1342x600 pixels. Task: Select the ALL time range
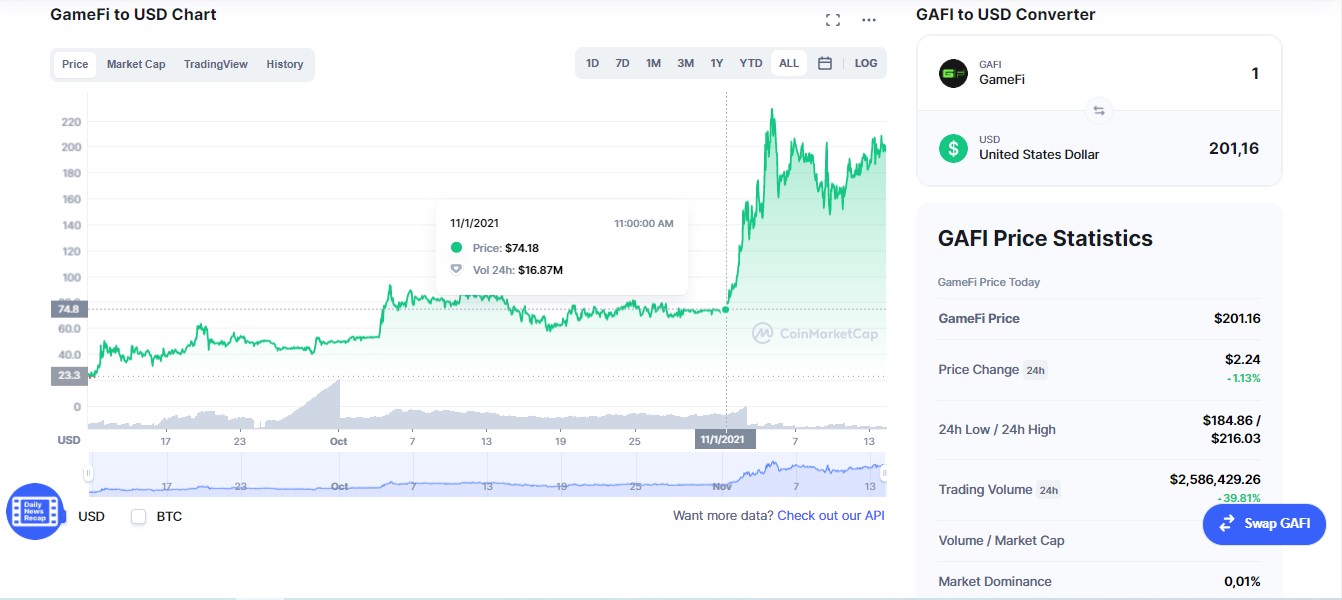[x=789, y=63]
